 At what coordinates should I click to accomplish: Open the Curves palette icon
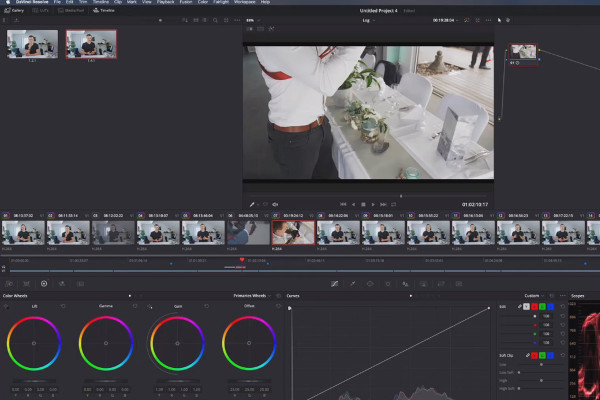click(334, 284)
